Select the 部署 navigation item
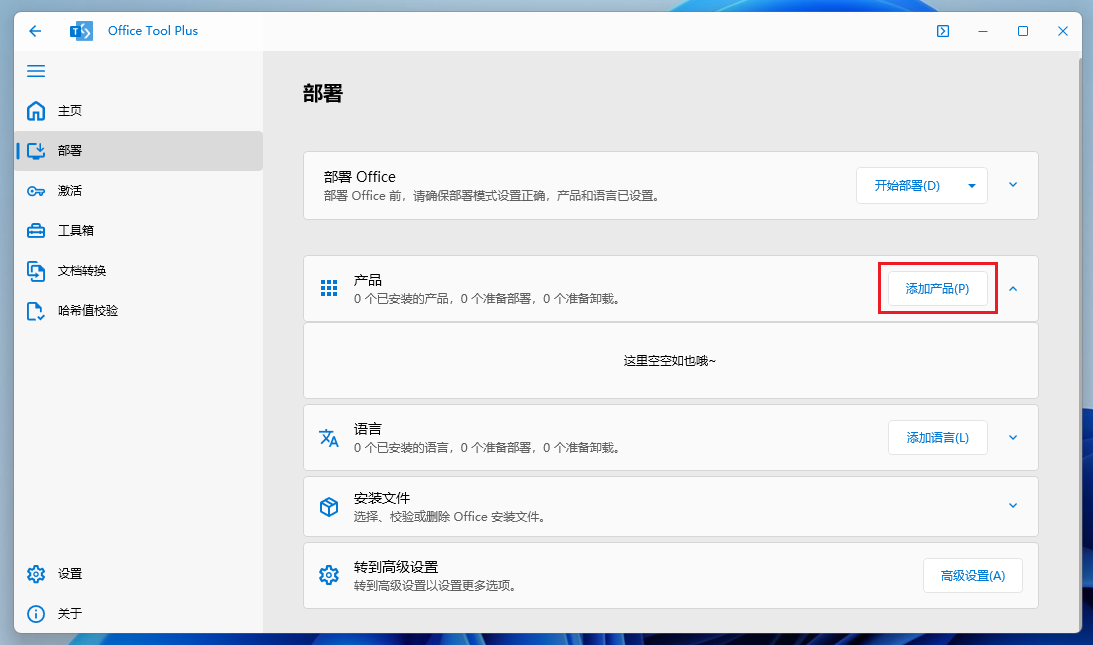This screenshot has width=1093, height=645. (x=139, y=151)
